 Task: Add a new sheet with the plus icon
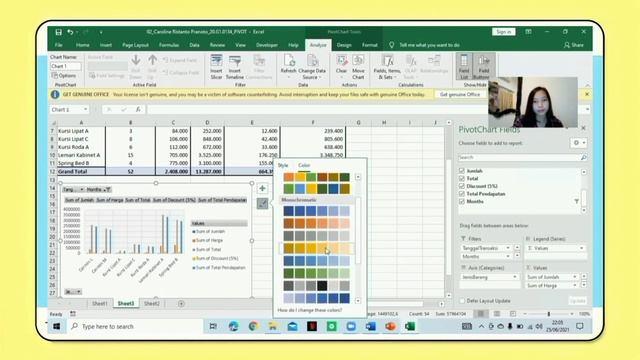181,304
